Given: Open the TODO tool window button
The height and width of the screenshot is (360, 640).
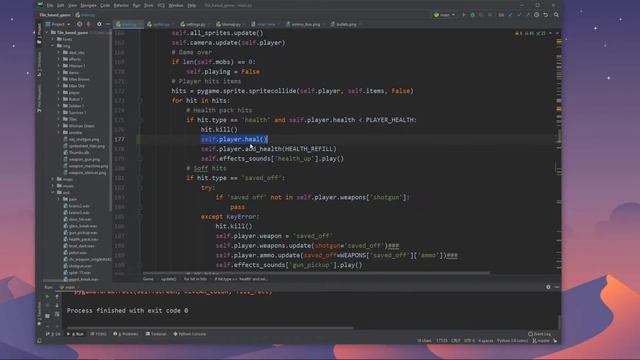Looking at the screenshot, I should (x=98, y=334).
